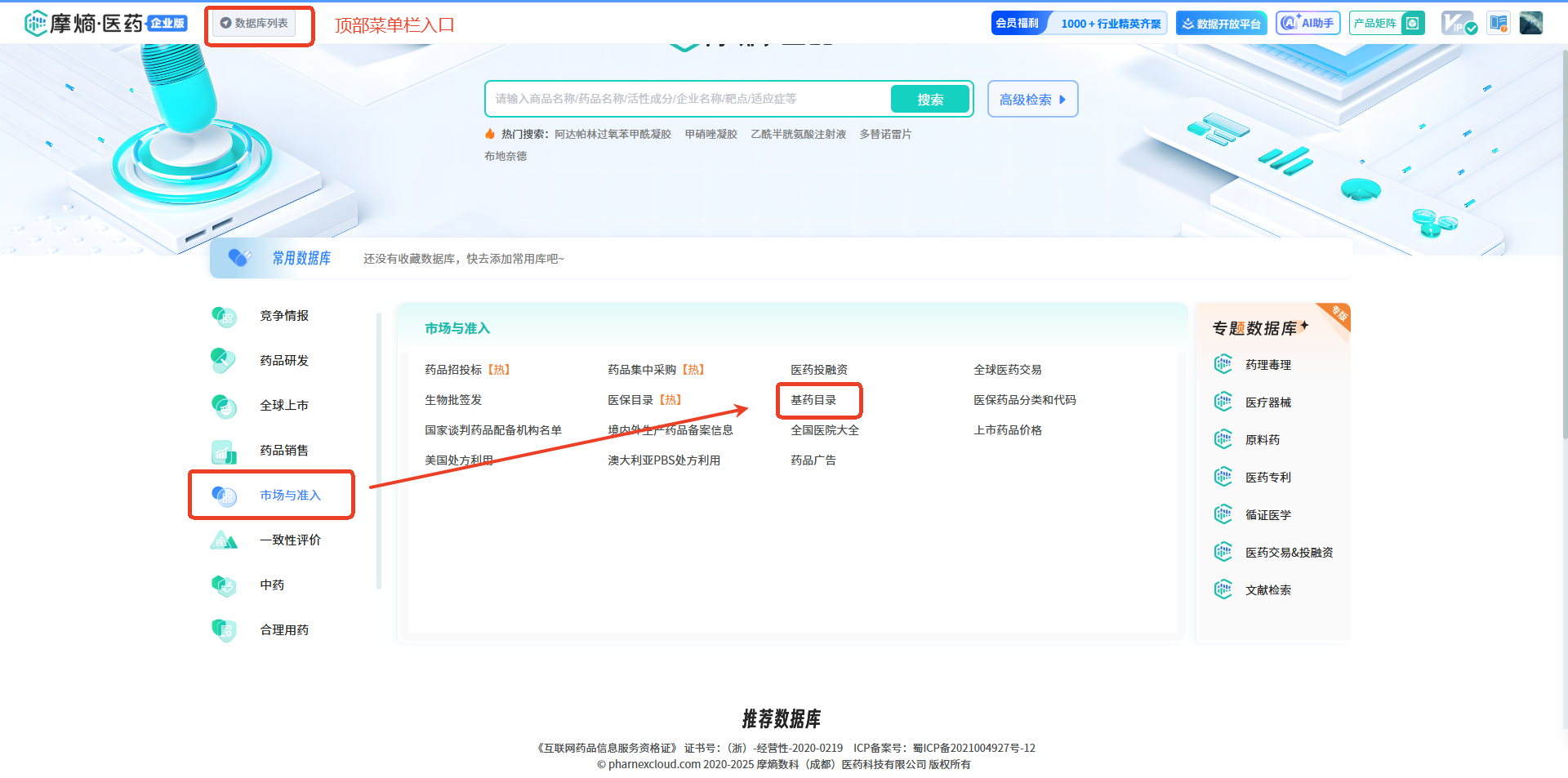Open 境内外生产药品备案信息
This screenshot has height=778, width=1568.
tap(670, 430)
